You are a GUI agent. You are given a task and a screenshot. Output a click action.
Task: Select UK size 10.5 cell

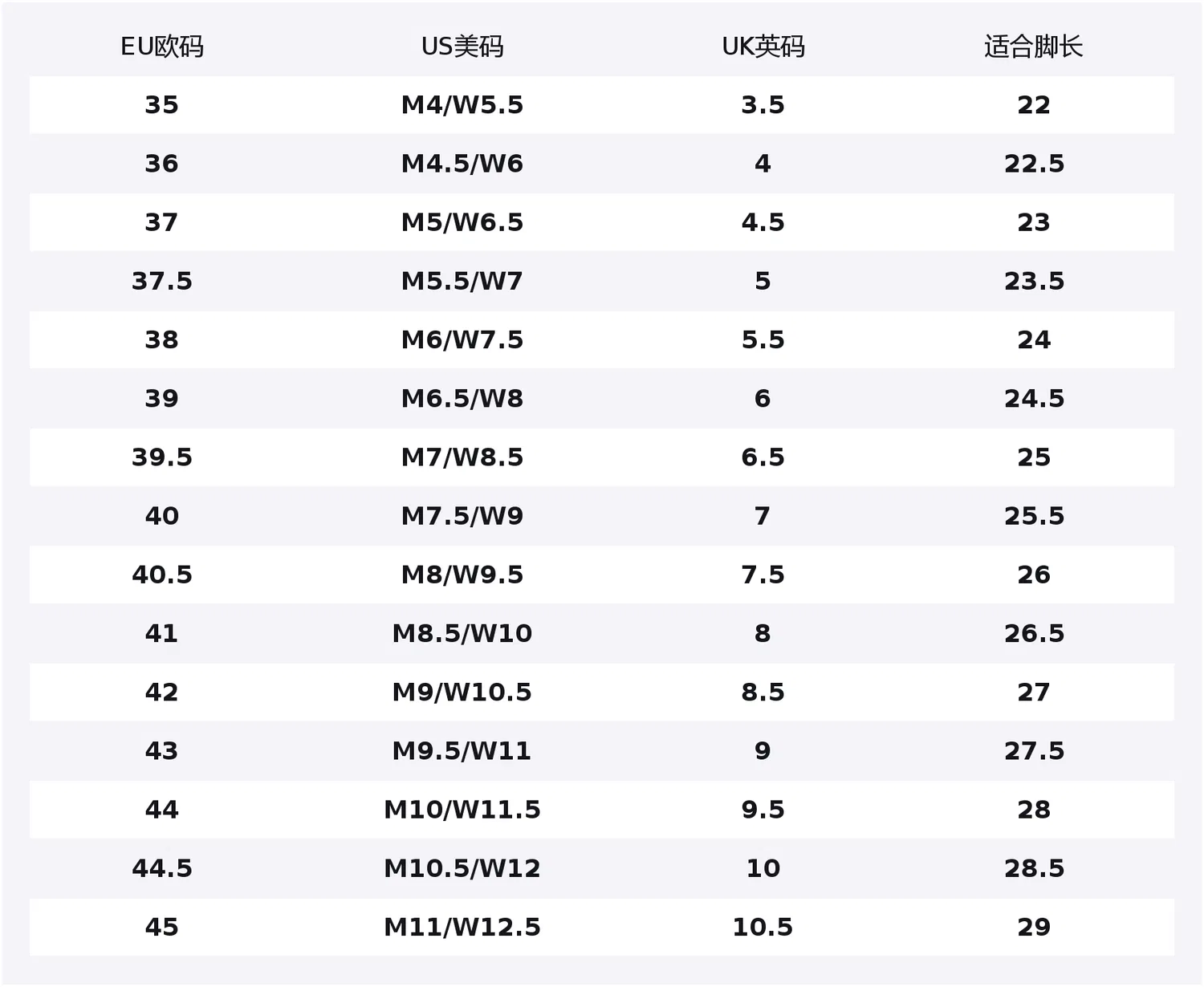coord(763,927)
